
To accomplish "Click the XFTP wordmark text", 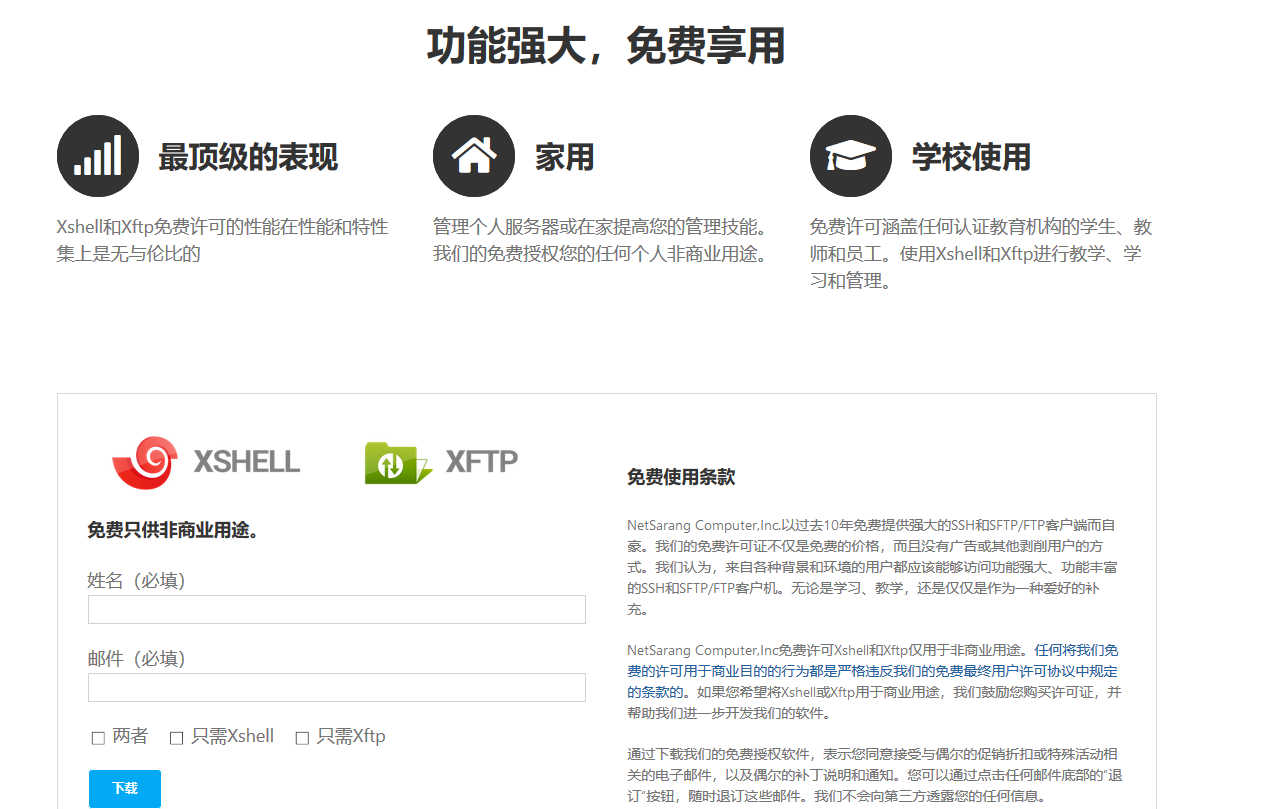I will 482,462.
